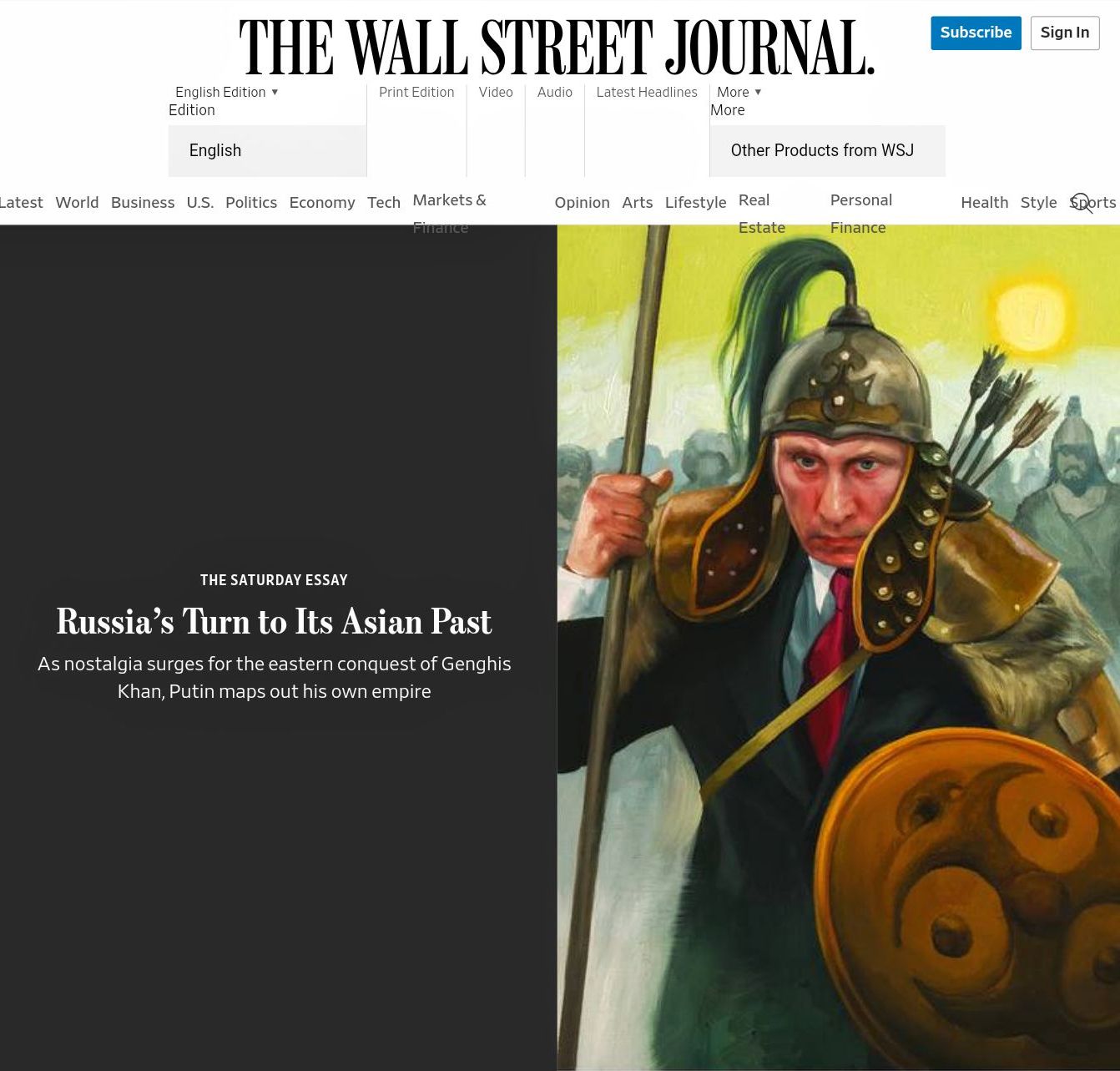Open the Russia's Turn to Its Asian Past headline
Viewport: 1120px width, 1071px height.
(x=274, y=621)
